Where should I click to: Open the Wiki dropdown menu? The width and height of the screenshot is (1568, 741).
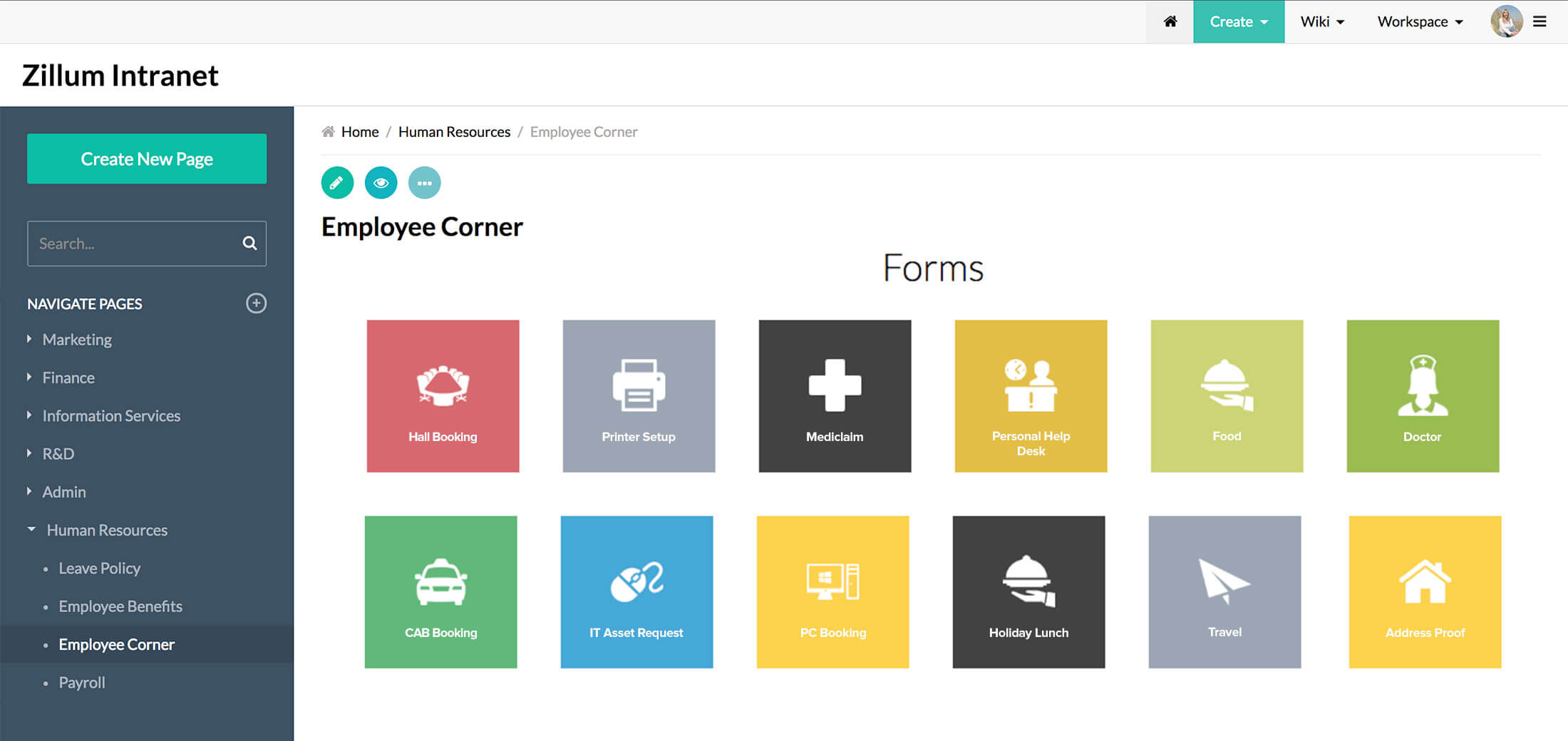[x=1322, y=21]
